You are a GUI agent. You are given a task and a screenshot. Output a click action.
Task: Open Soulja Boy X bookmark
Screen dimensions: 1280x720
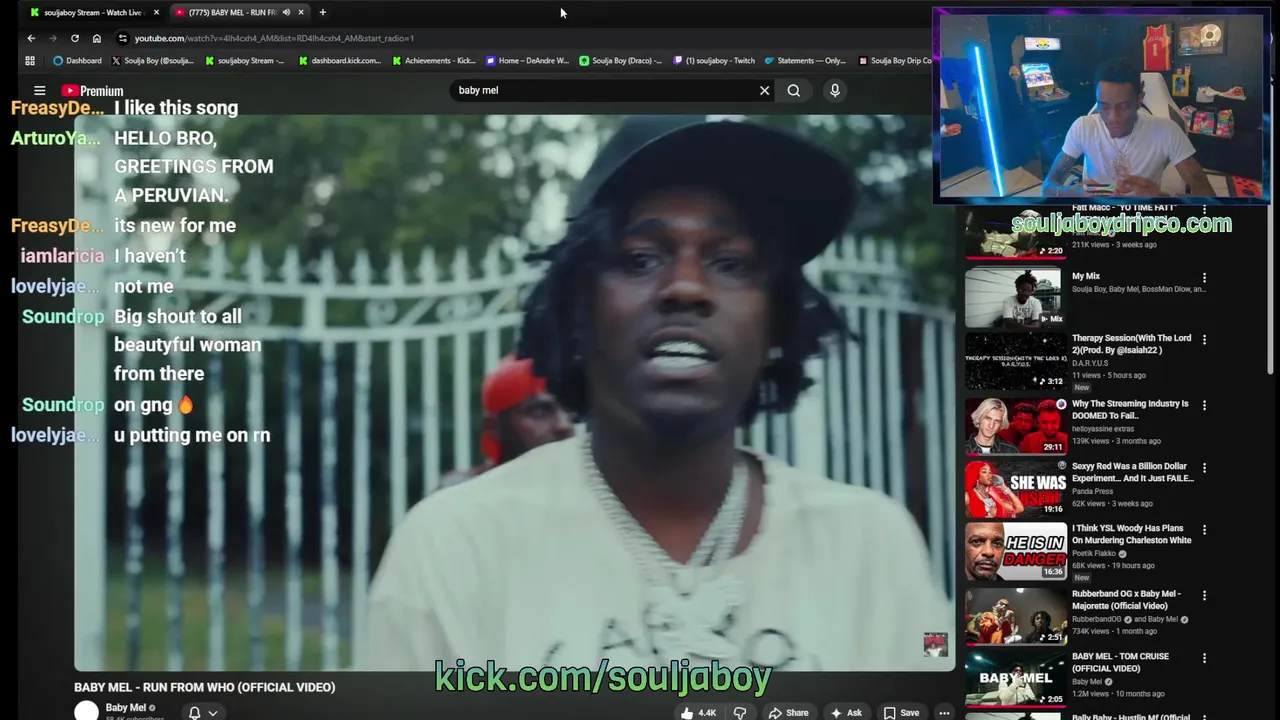152,60
